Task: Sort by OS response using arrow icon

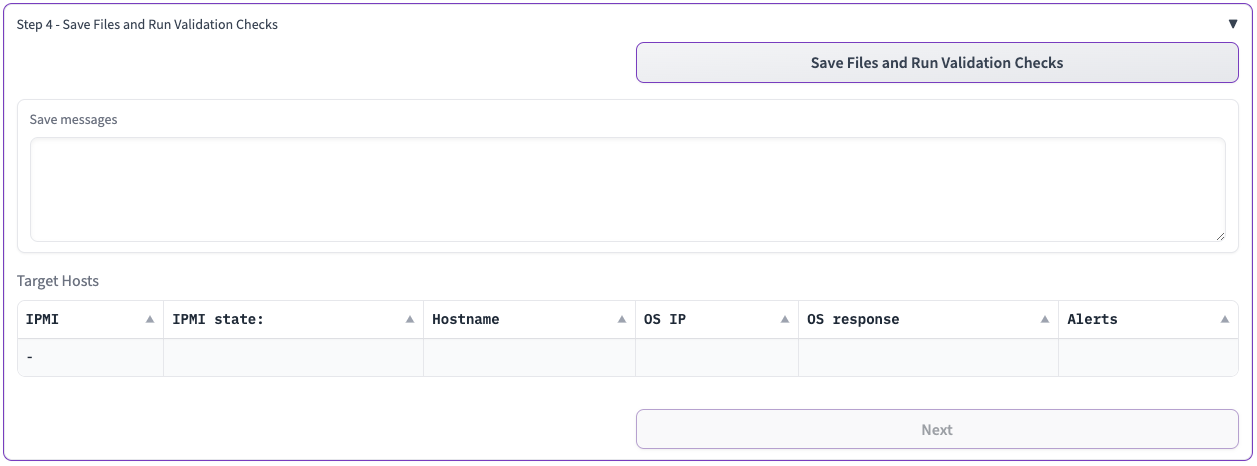Action: (x=1044, y=320)
